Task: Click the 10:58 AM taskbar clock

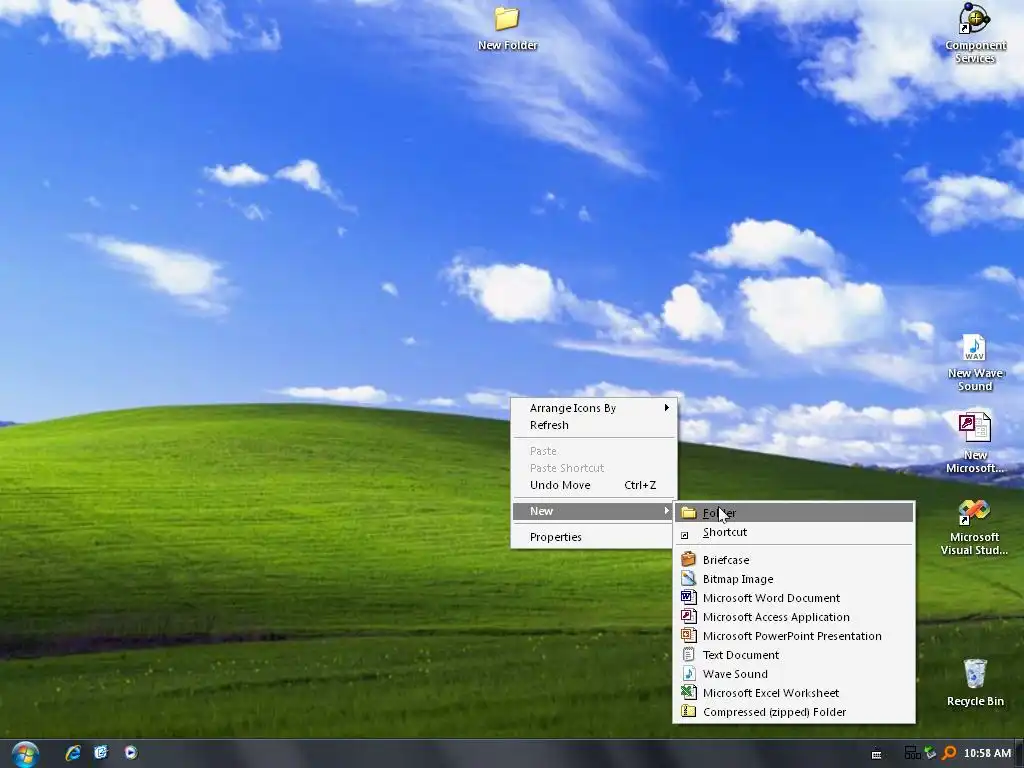Action: pos(987,754)
